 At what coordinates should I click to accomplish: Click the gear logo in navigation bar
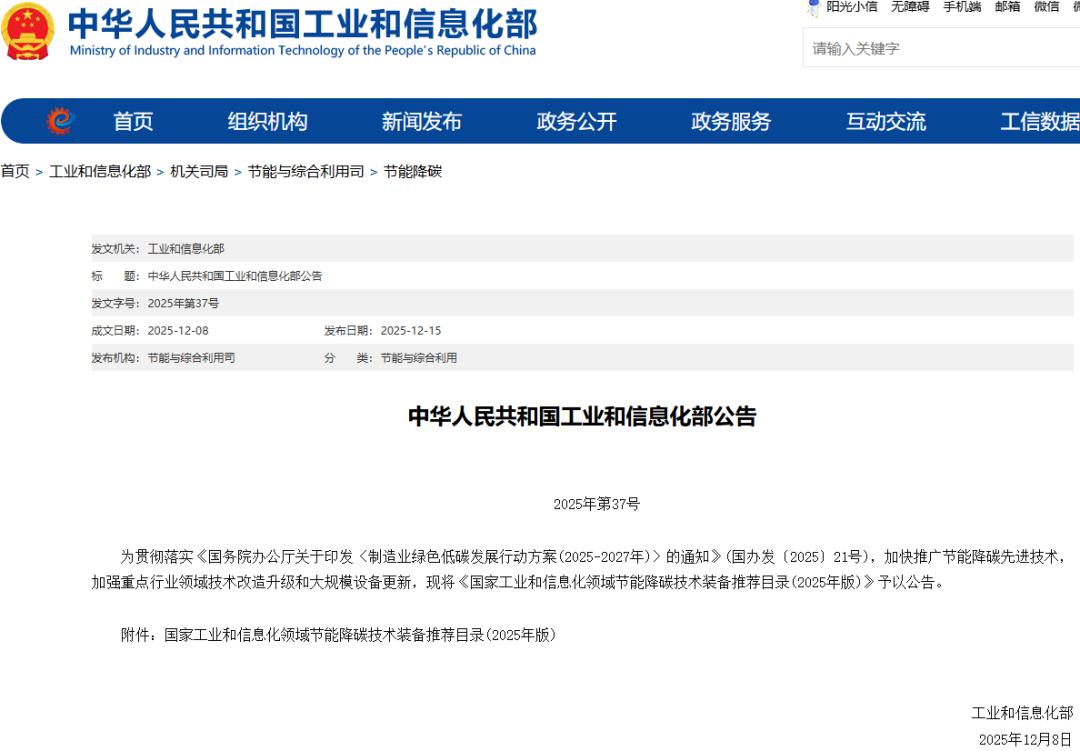[x=61, y=121]
